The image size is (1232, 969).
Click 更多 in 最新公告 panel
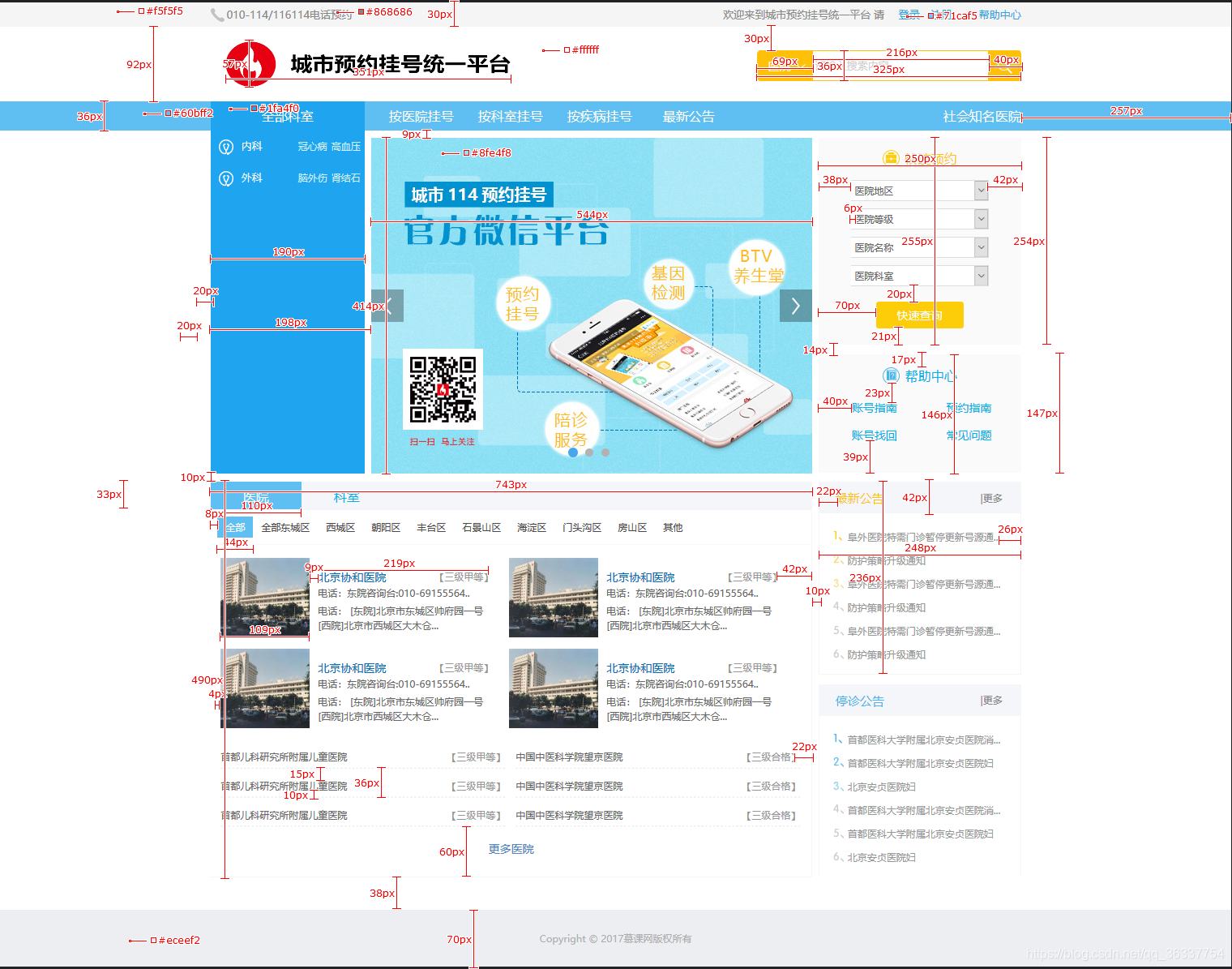[991, 498]
